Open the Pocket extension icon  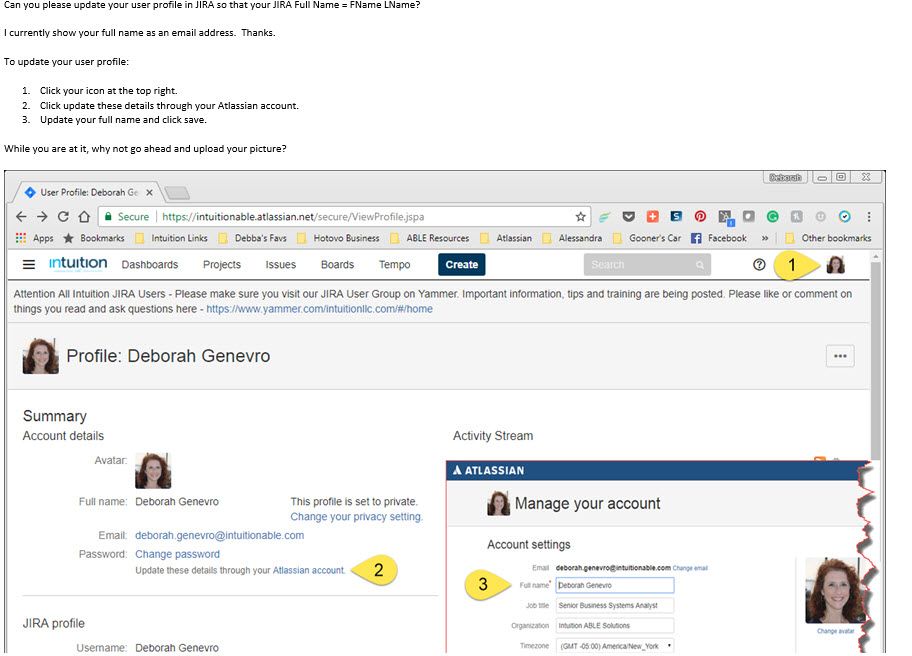(x=628, y=217)
